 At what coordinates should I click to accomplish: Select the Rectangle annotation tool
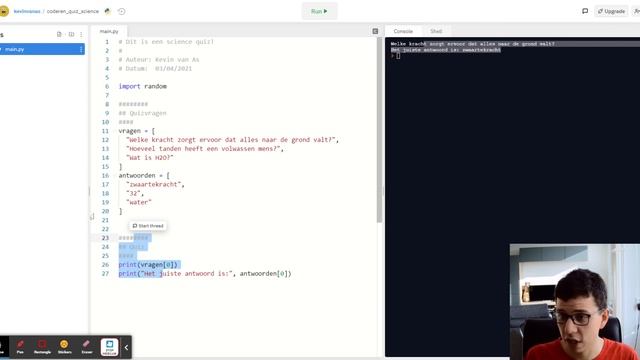42,347
